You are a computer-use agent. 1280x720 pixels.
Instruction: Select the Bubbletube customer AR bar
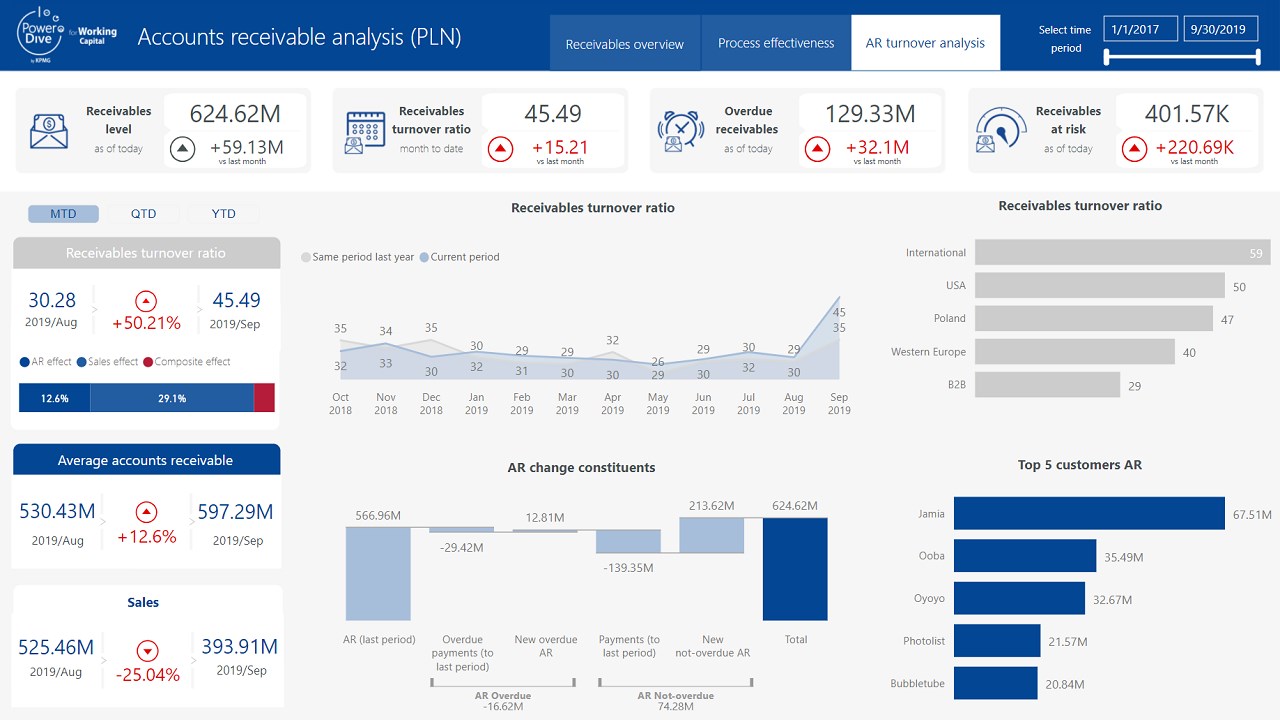996,684
